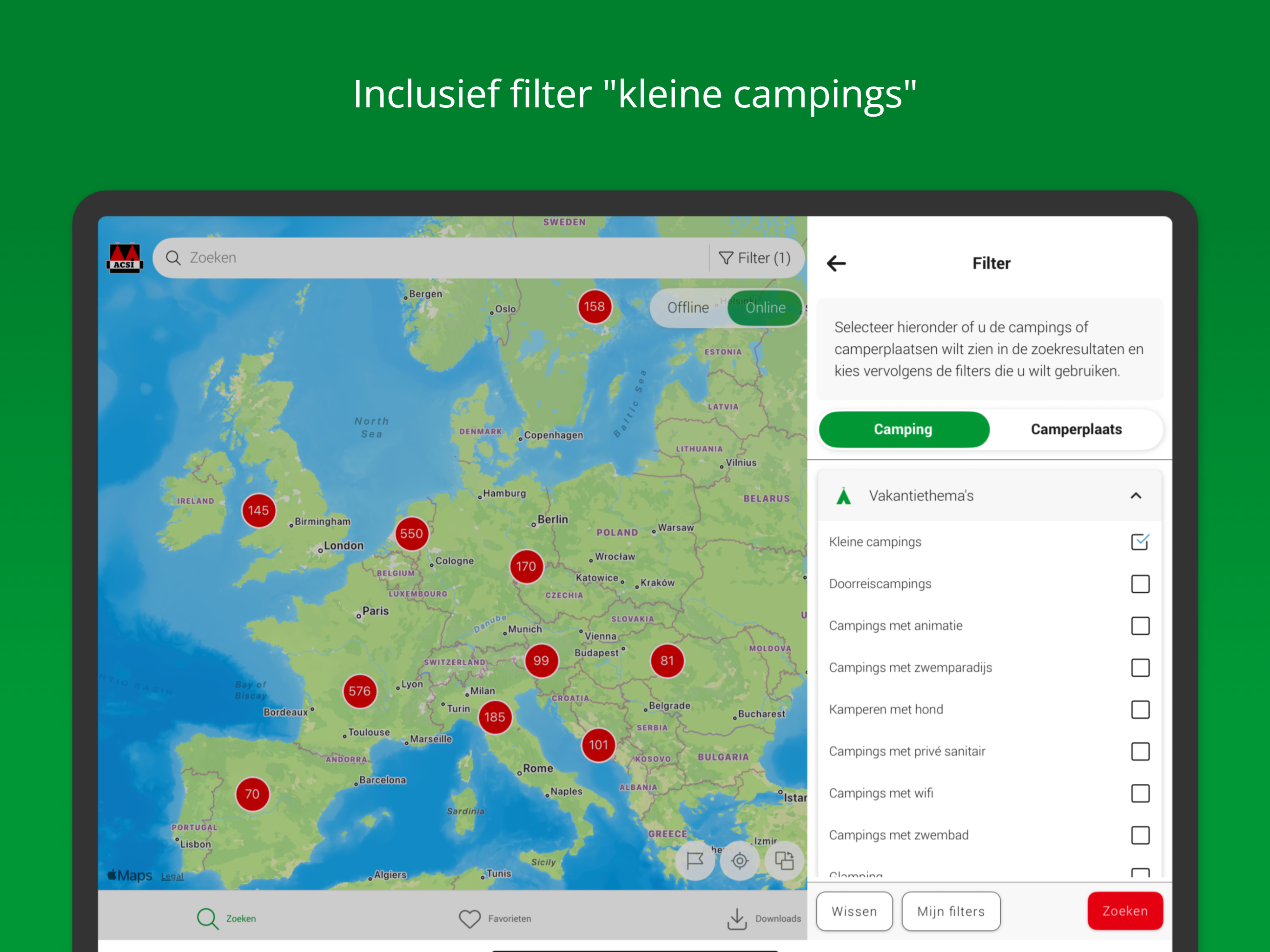The width and height of the screenshot is (1270, 952).
Task: Open Favorieten heart icon
Action: pos(469,918)
